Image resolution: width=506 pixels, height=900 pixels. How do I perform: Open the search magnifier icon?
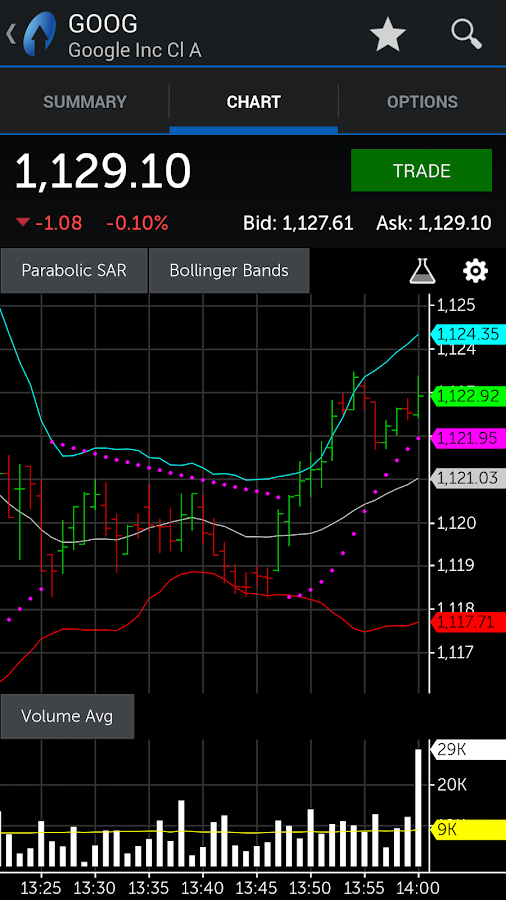466,34
